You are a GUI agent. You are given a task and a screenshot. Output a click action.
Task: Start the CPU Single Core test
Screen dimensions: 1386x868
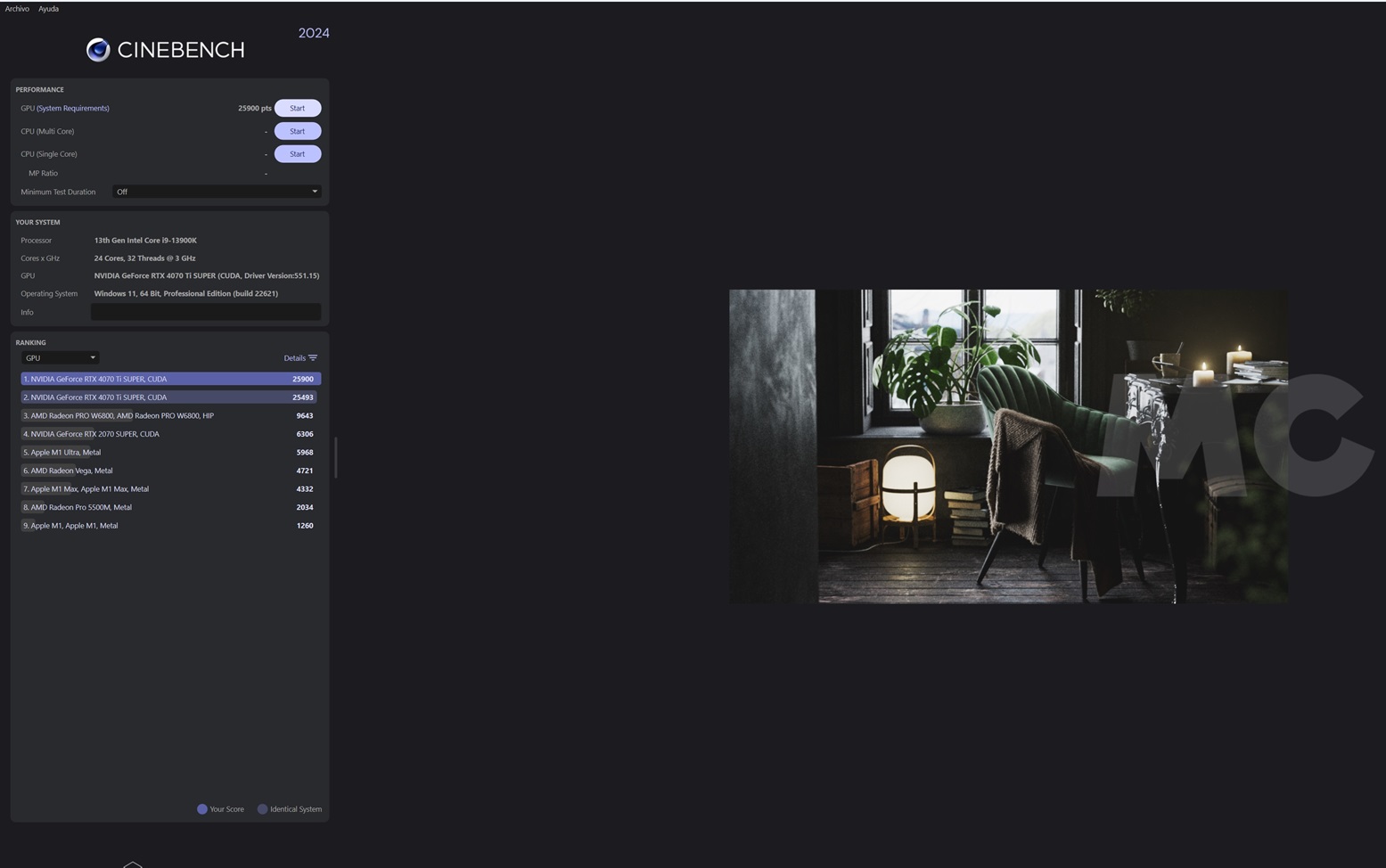[x=297, y=154]
